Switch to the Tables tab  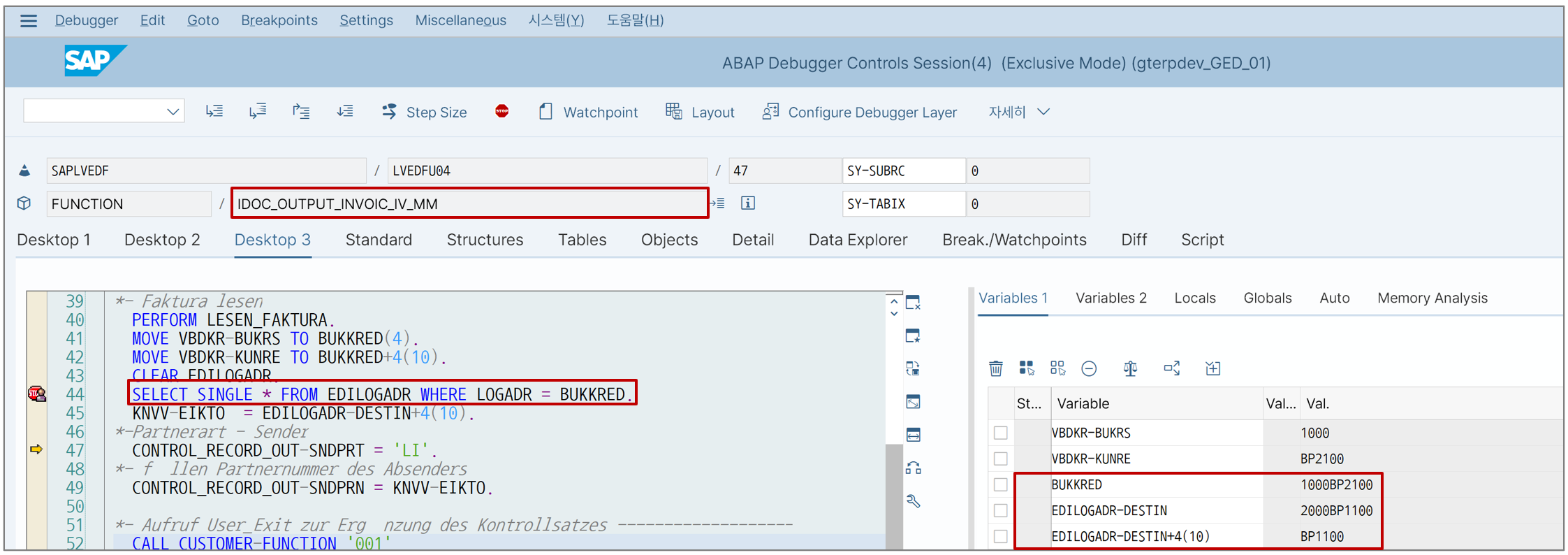(582, 240)
